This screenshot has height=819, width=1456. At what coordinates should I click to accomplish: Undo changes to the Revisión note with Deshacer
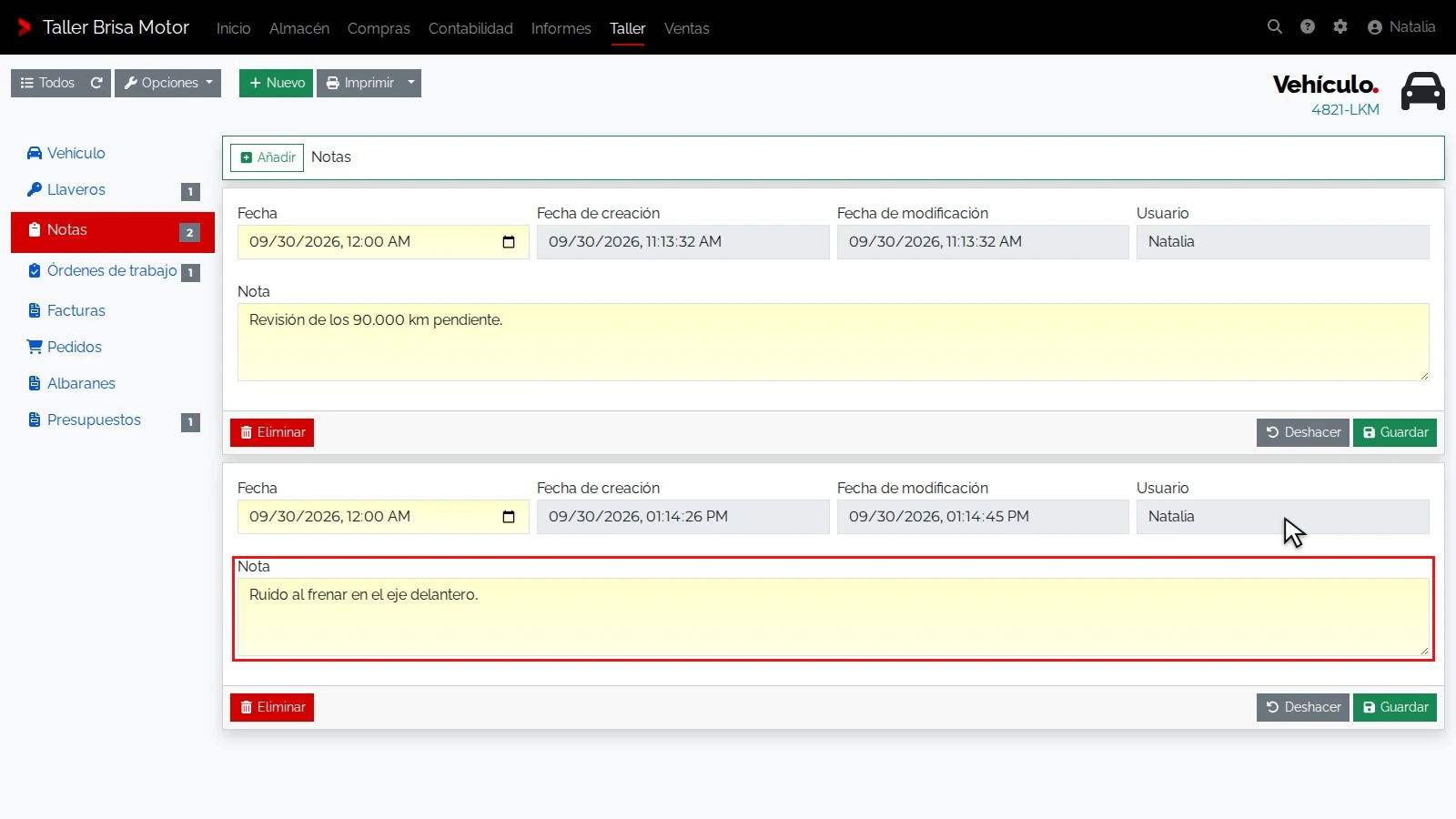1303,432
